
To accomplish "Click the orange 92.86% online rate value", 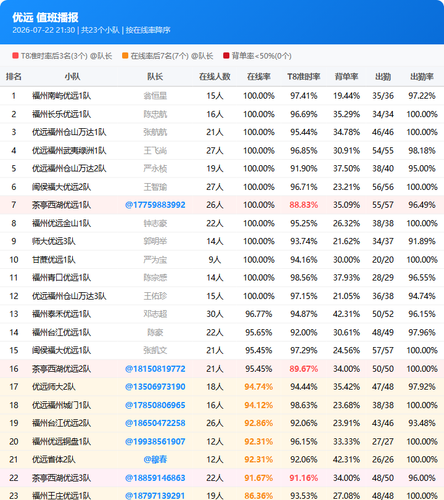I will pos(259,423).
